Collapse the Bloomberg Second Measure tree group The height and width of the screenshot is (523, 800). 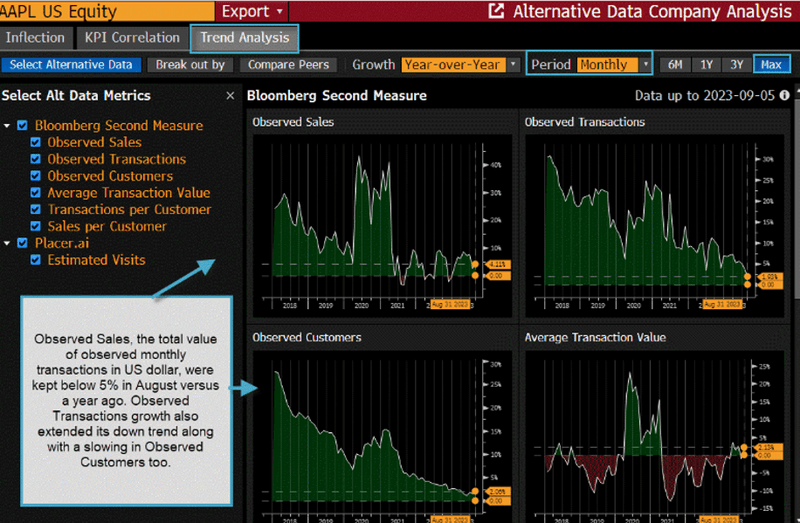8,126
